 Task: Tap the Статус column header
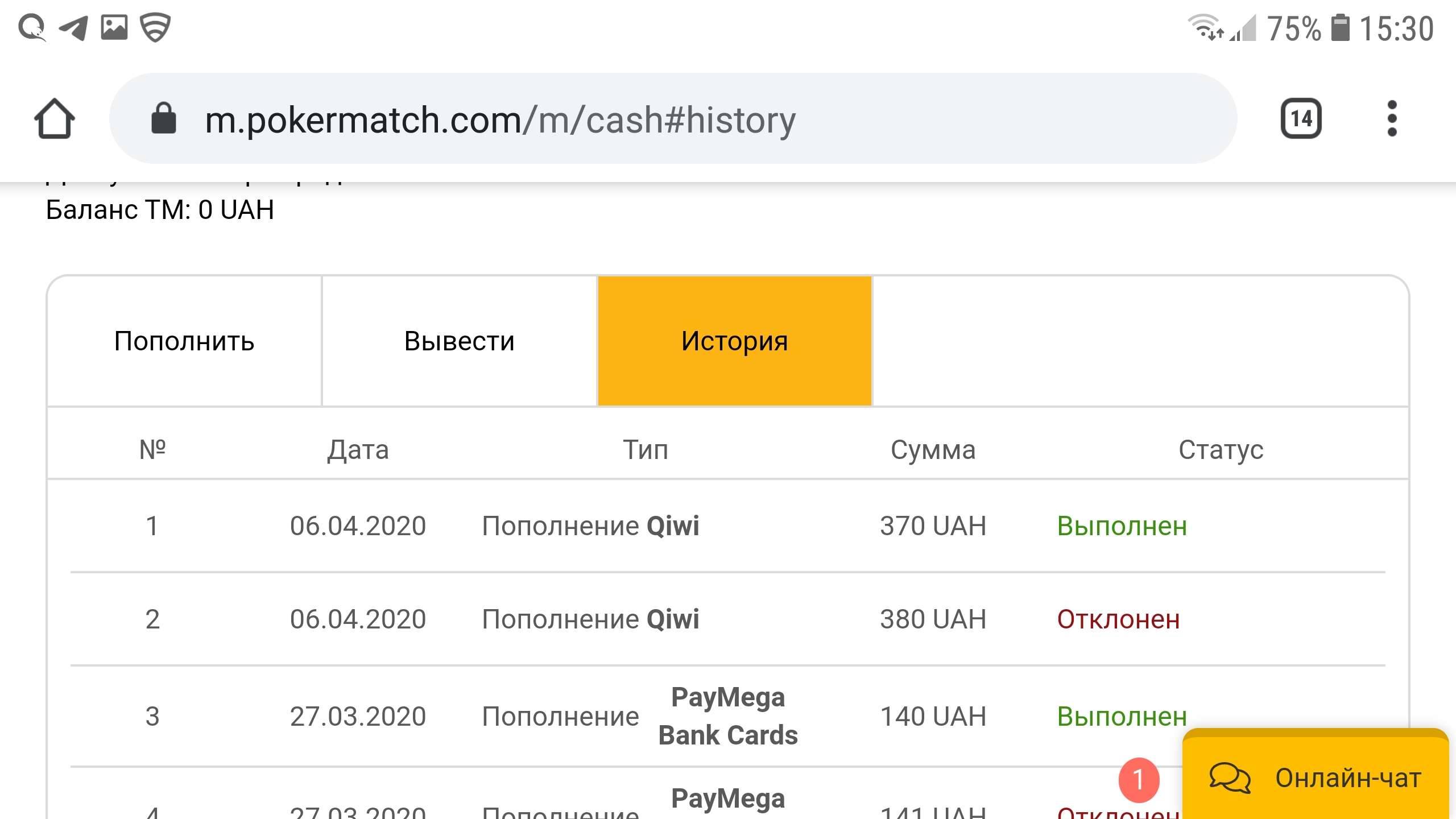(x=1221, y=450)
